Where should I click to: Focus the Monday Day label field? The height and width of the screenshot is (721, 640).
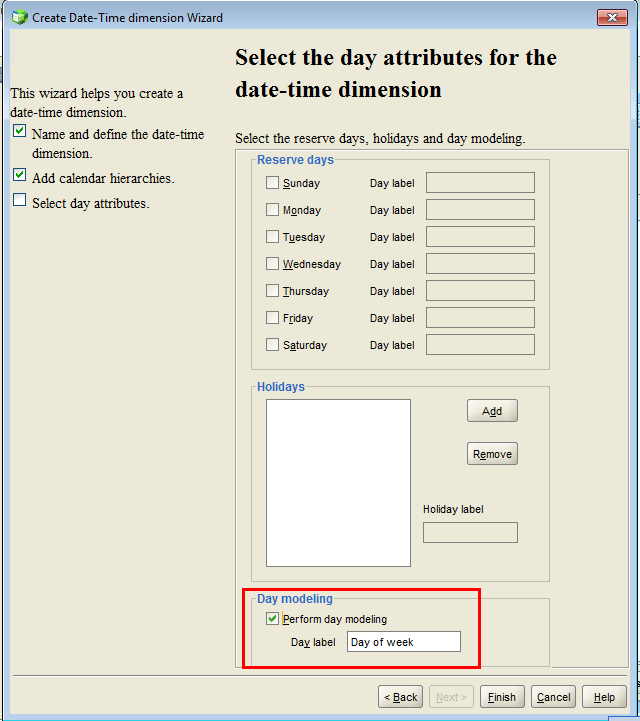(x=480, y=210)
